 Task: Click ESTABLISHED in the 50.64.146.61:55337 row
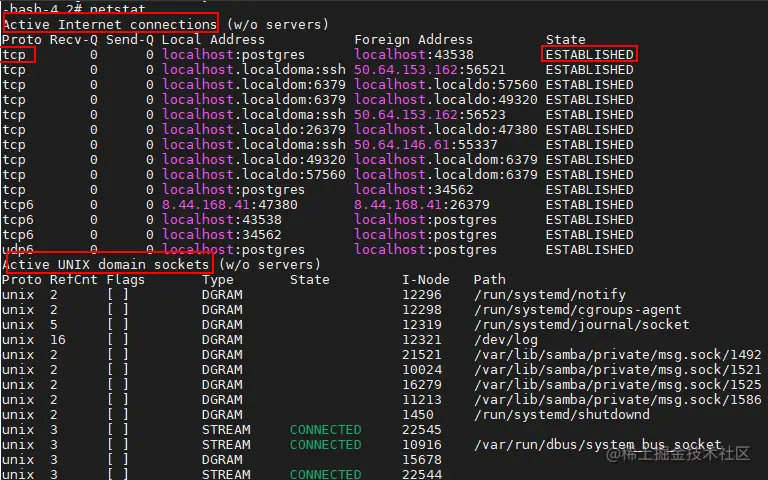click(590, 144)
